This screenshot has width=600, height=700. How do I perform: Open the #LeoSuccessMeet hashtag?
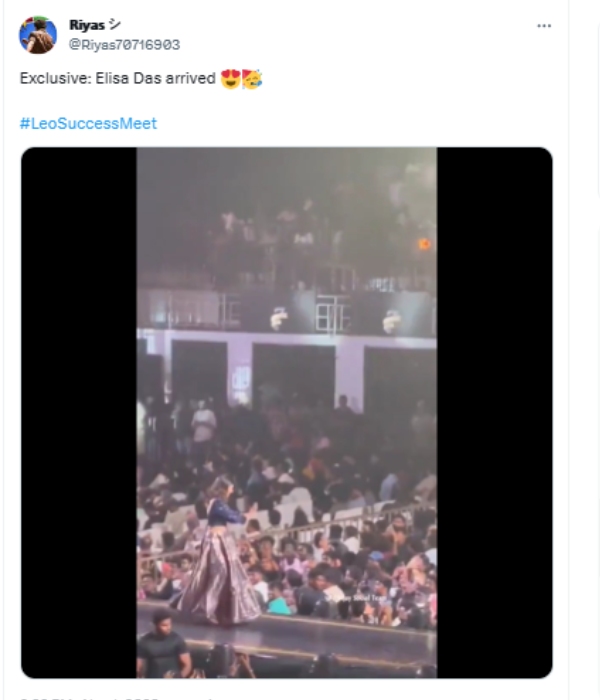click(88, 123)
